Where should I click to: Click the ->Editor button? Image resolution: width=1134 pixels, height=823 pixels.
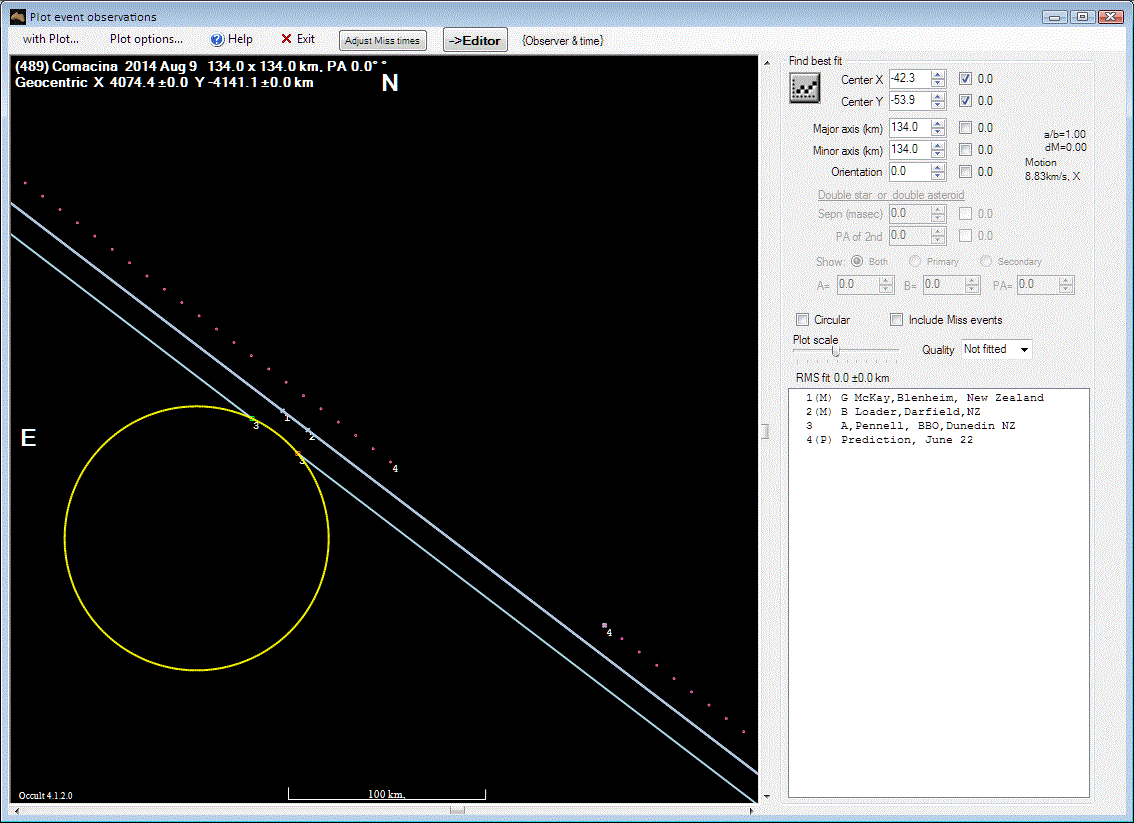click(x=475, y=40)
